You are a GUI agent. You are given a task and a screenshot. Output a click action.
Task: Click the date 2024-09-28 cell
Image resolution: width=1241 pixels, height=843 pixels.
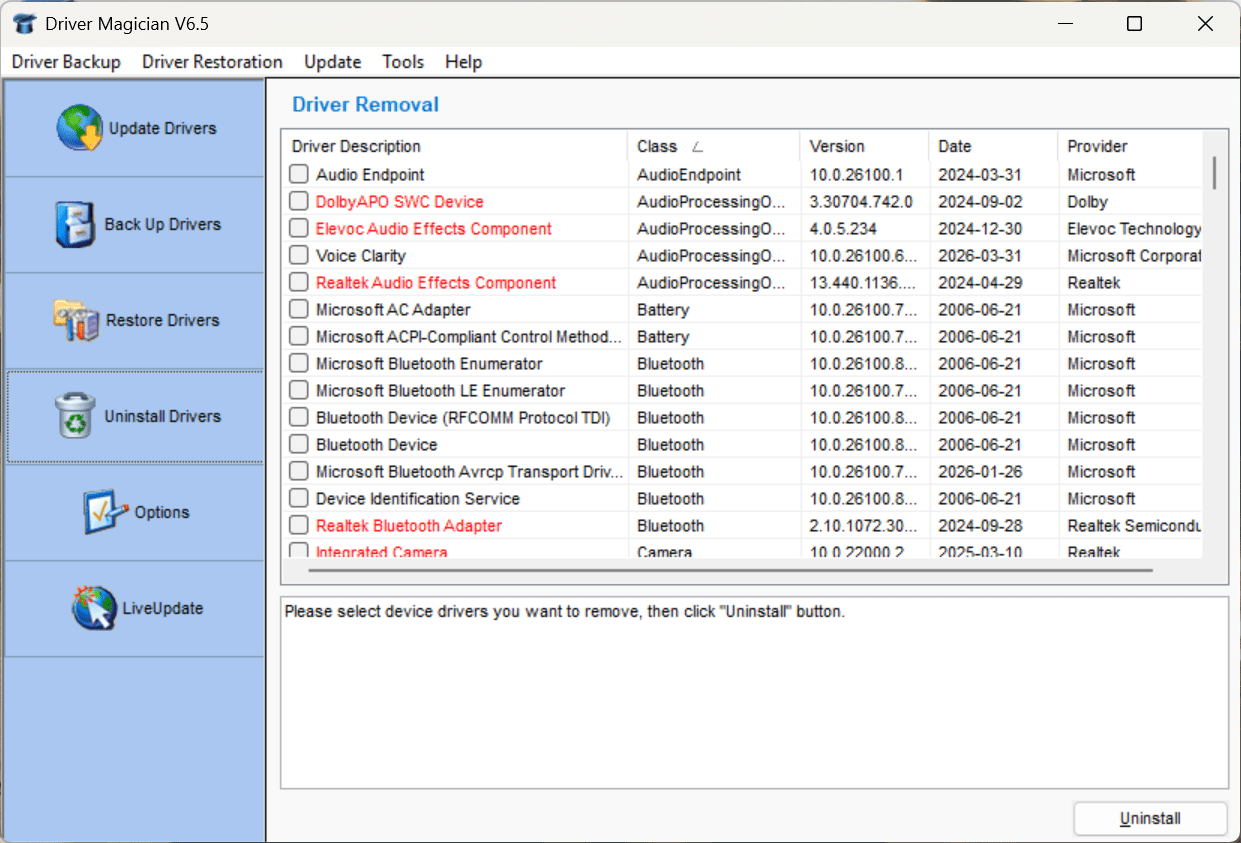(x=980, y=525)
